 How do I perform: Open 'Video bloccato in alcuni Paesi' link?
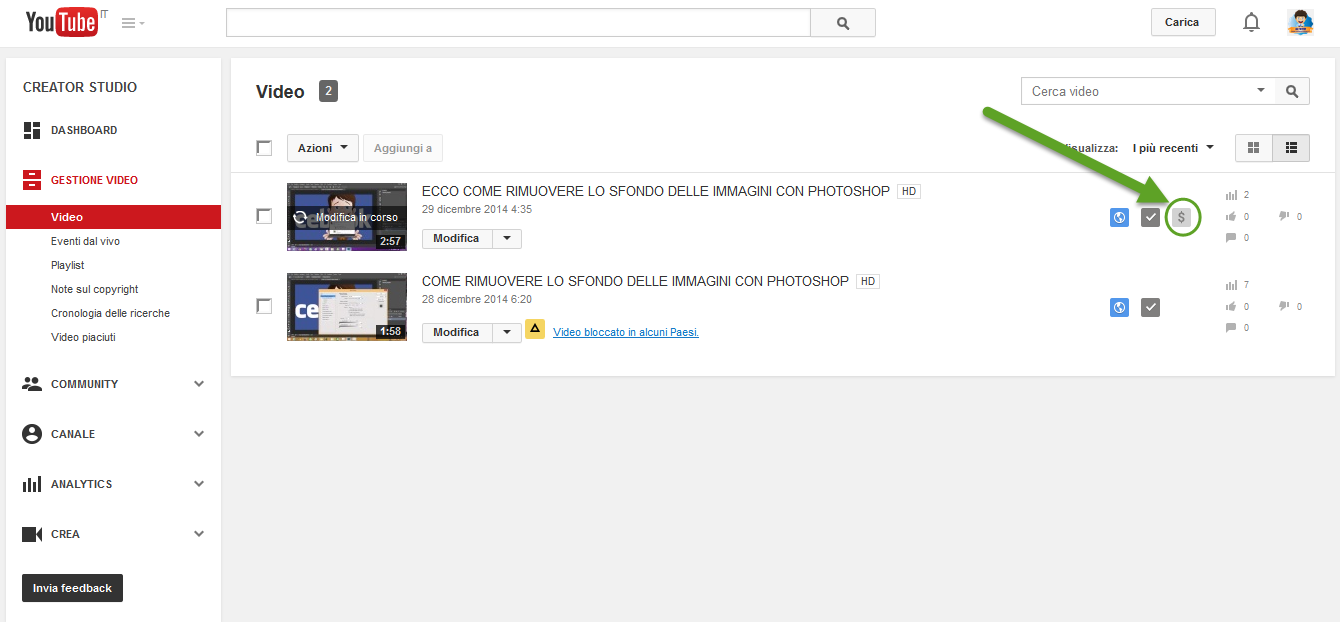pos(626,332)
